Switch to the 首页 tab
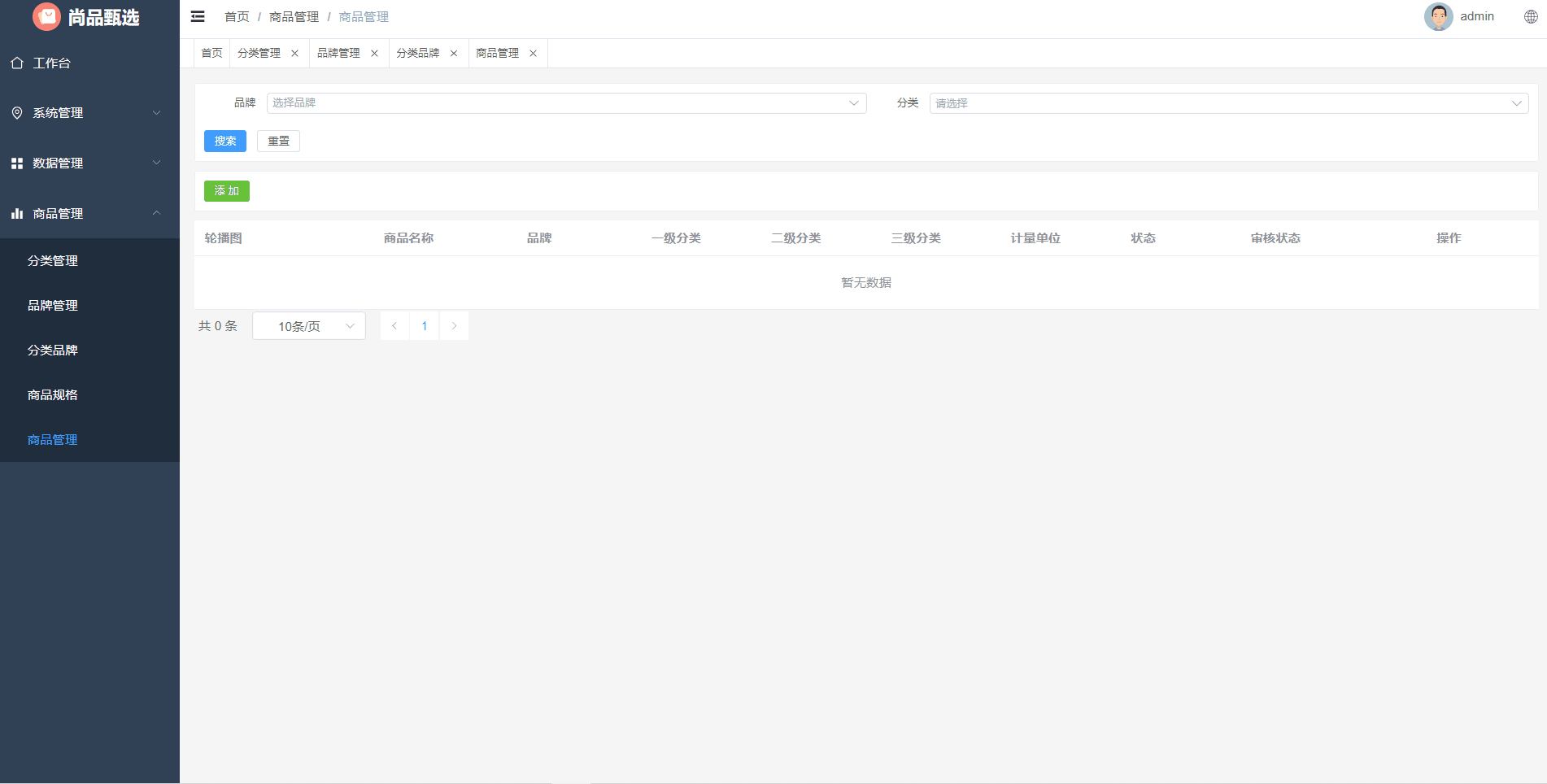 211,53
